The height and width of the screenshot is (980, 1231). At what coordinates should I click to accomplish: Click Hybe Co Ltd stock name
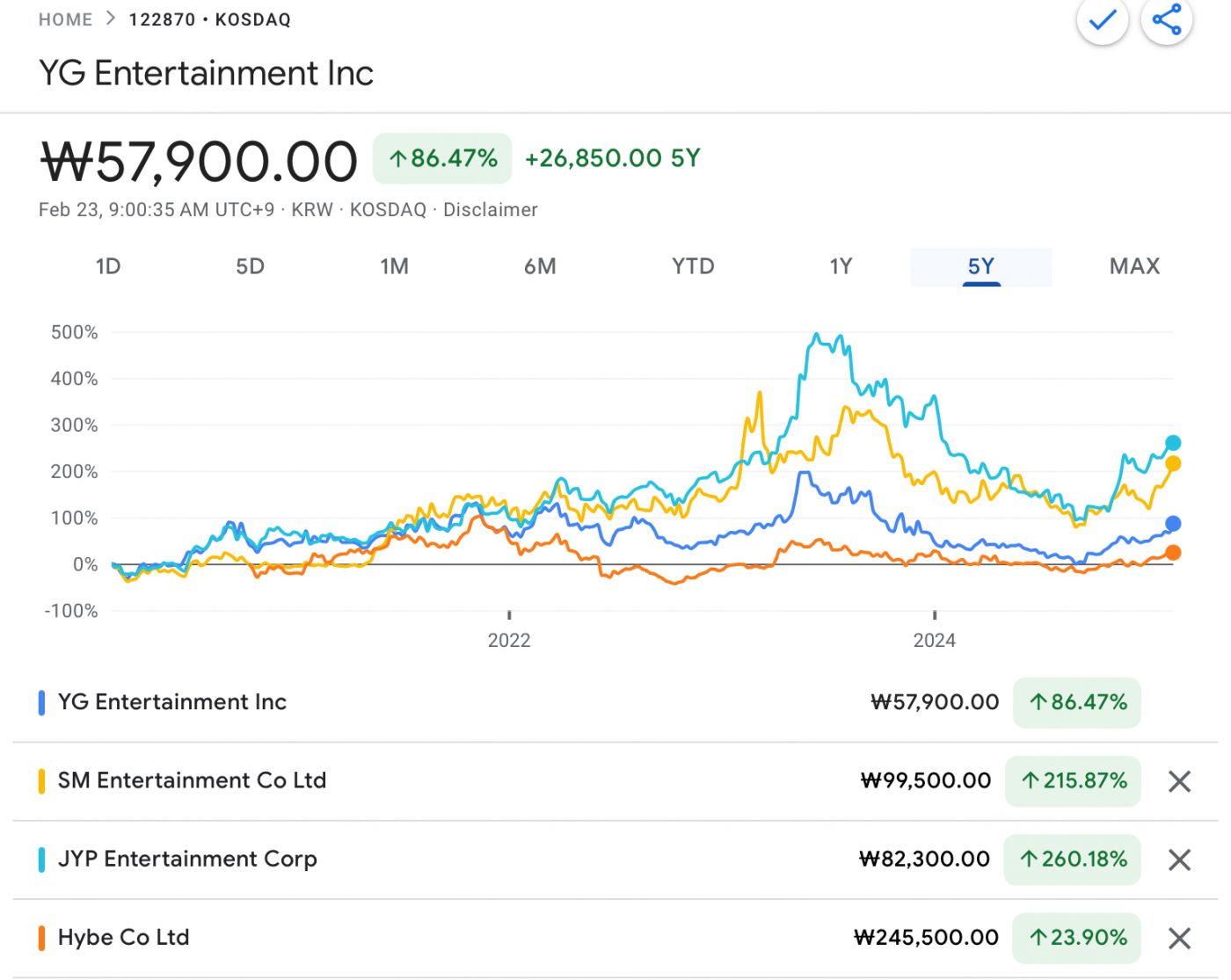123,937
